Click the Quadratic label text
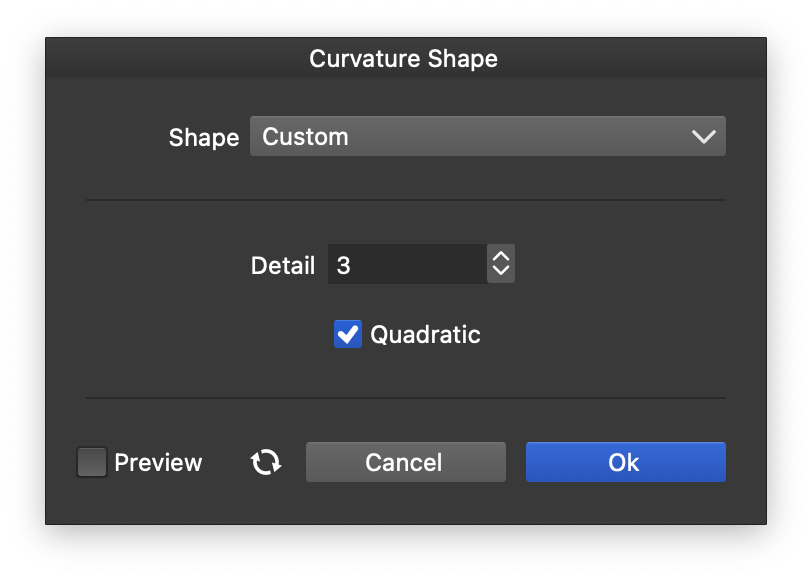Image resolution: width=812 pixels, height=578 pixels. (425, 335)
